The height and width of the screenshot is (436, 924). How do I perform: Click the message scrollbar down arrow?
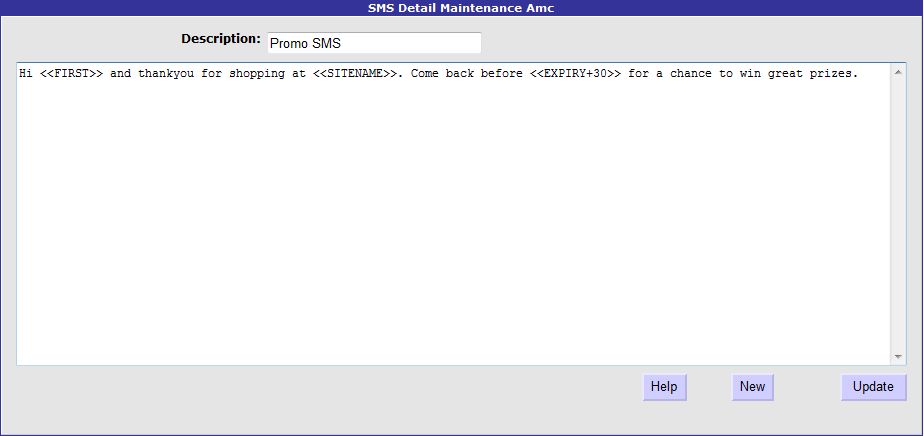(898, 356)
